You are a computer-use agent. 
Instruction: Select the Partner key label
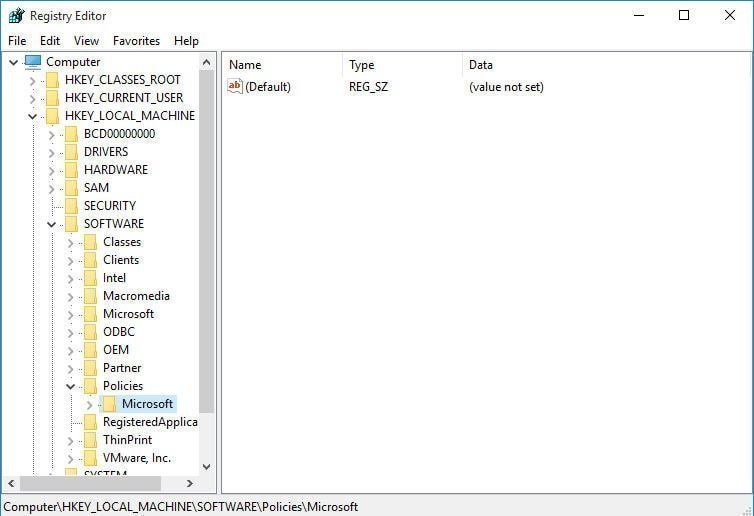[x=122, y=368]
